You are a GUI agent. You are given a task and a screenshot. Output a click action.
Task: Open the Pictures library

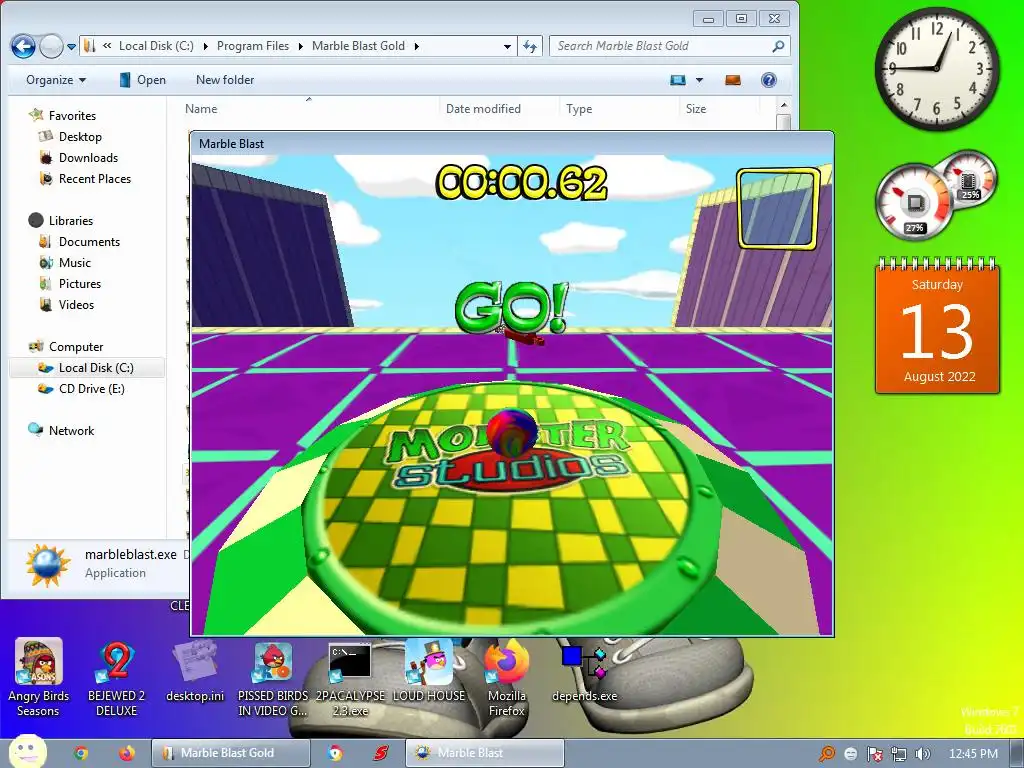(70, 283)
